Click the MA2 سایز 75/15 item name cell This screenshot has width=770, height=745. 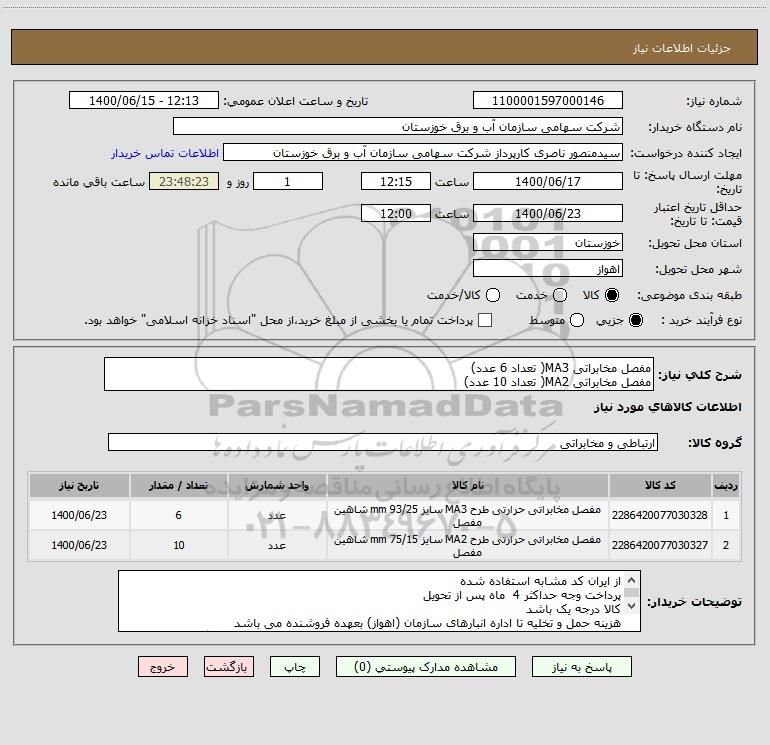[468, 546]
